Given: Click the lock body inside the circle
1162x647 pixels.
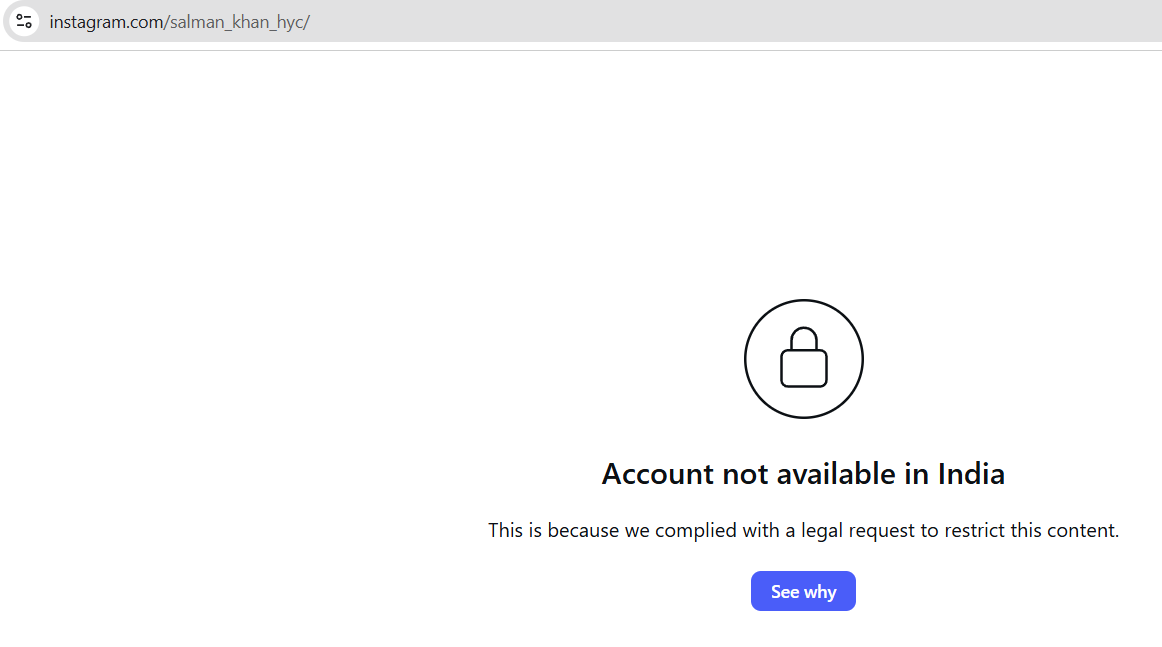Looking at the screenshot, I should 803,368.
